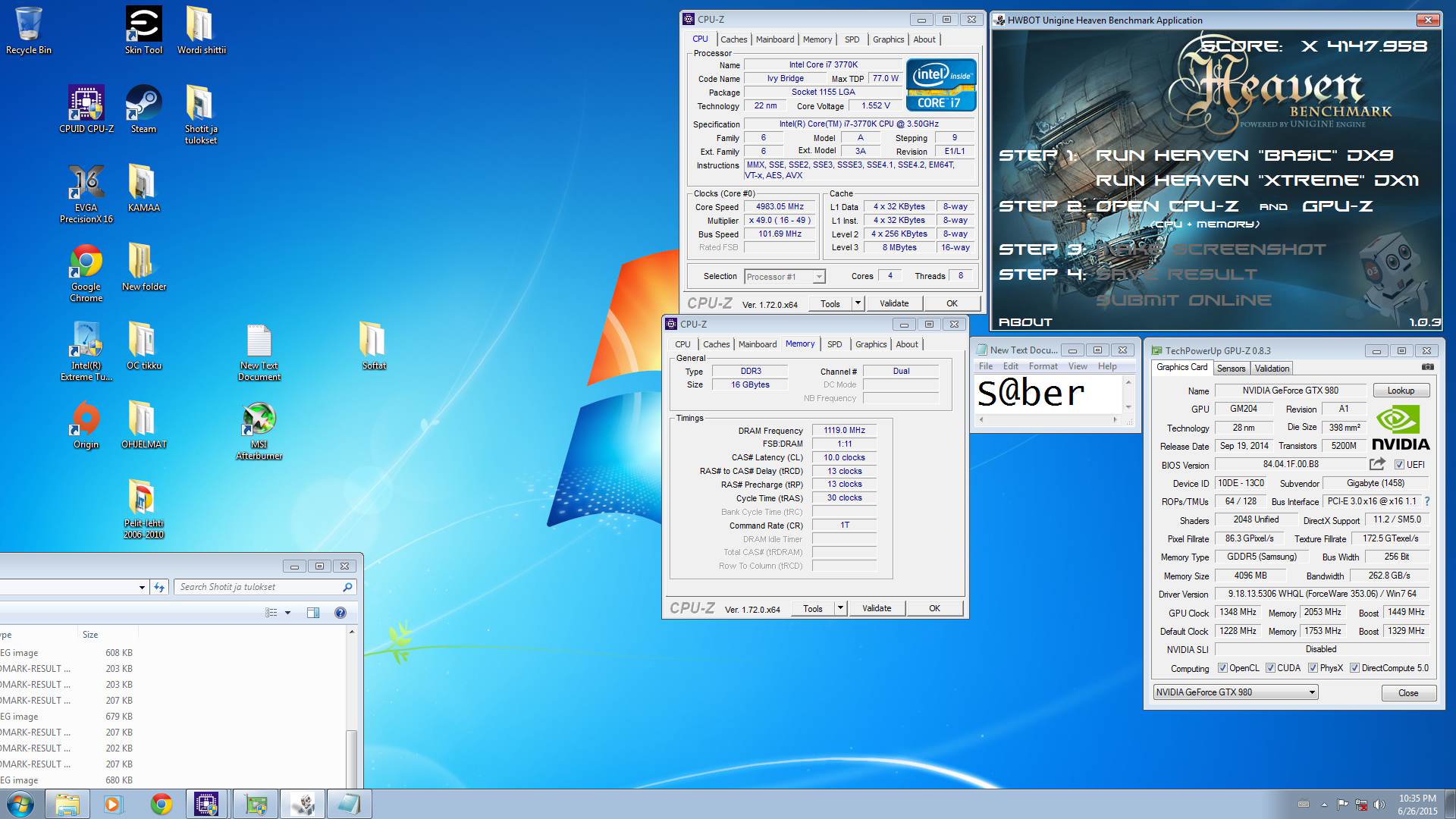Screen dimensions: 1456x819
Task: Click the bus interface question mark
Action: point(1427,501)
